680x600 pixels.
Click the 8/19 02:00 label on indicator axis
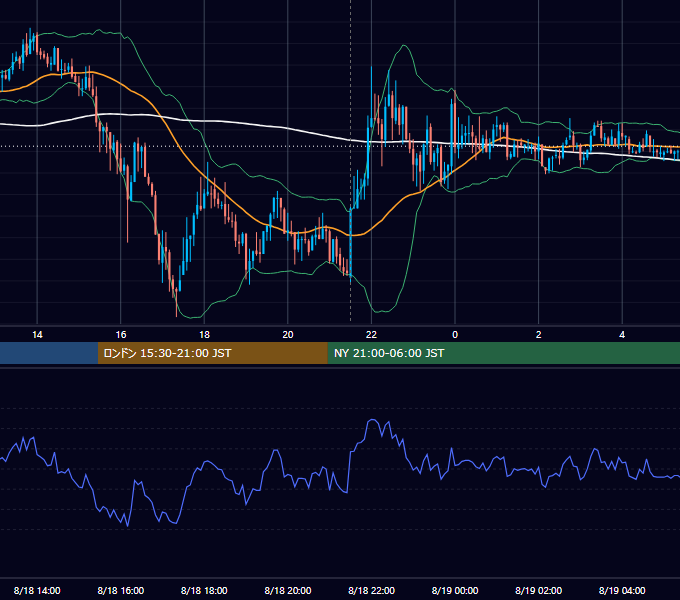539,590
